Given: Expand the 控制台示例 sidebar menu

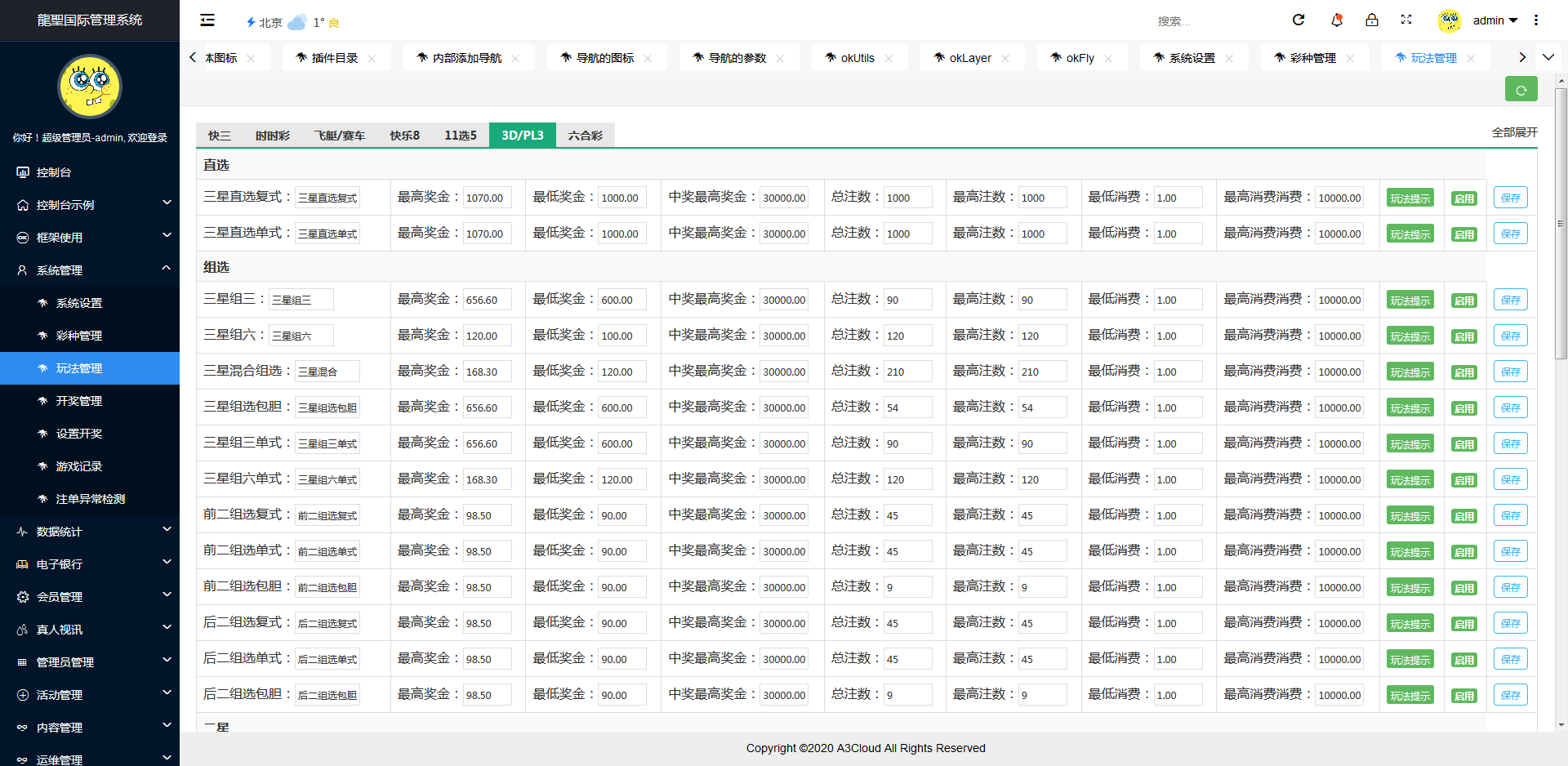Looking at the screenshot, I should pyautogui.click(x=90, y=205).
